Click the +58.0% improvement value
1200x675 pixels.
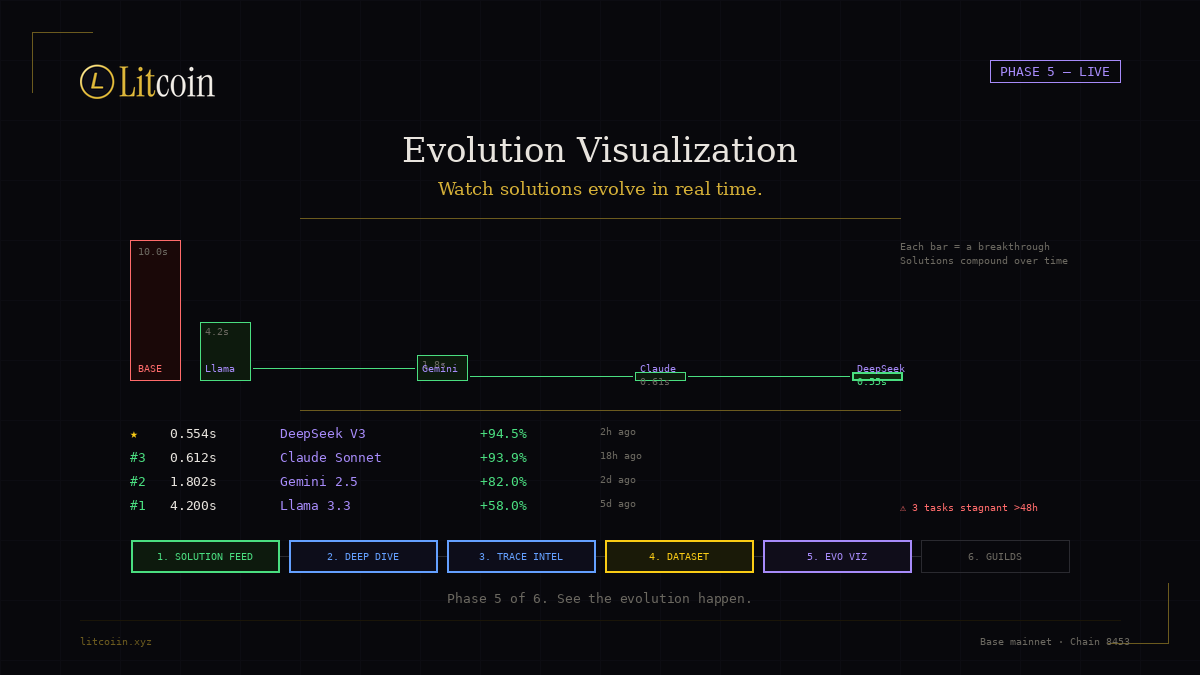pos(503,506)
